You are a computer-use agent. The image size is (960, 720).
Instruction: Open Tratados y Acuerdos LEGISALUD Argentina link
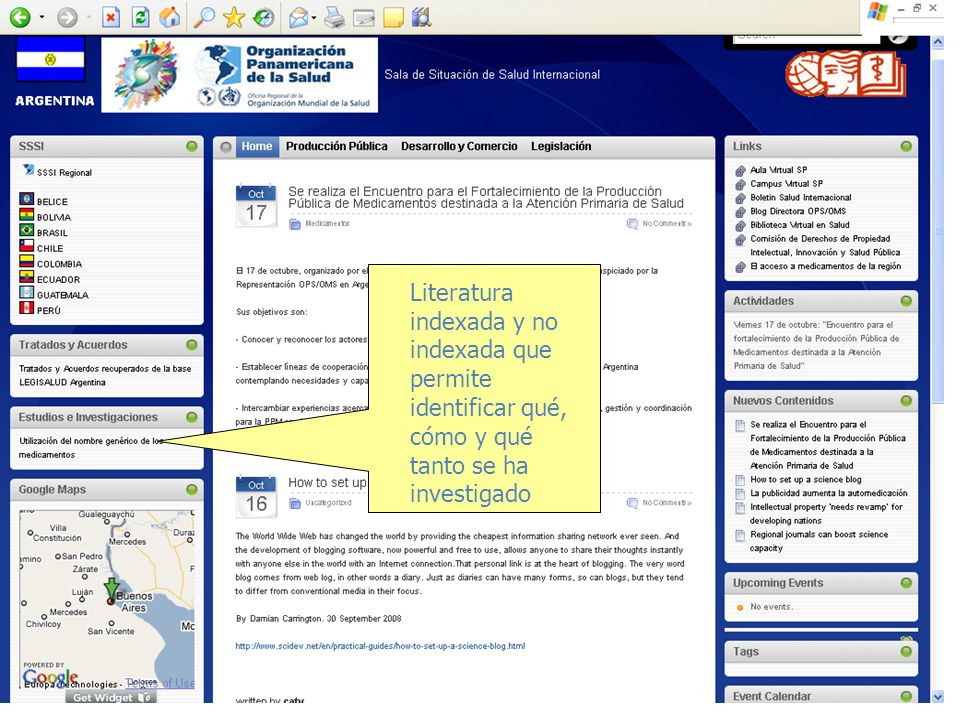pos(105,375)
